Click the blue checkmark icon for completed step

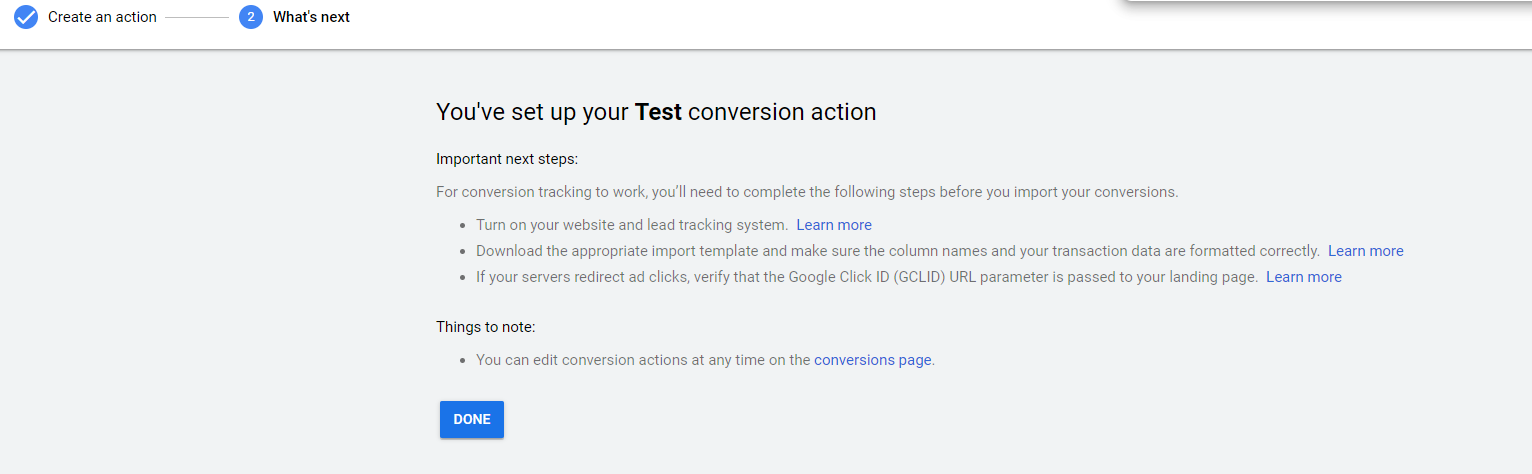26,17
